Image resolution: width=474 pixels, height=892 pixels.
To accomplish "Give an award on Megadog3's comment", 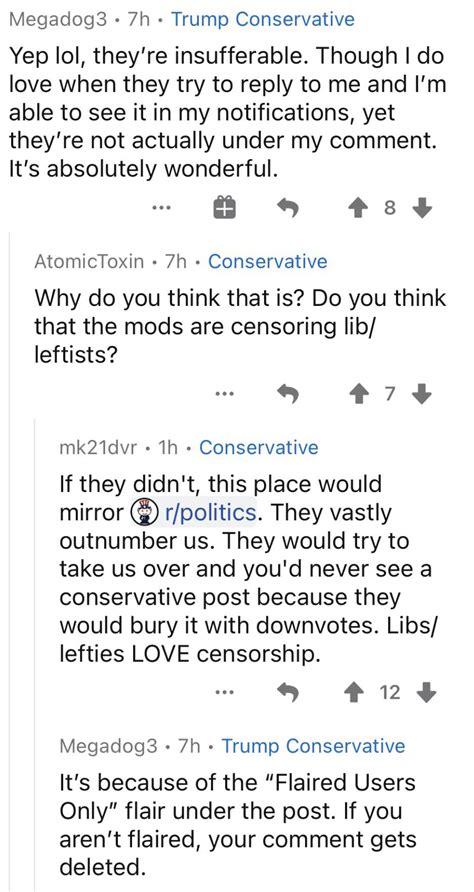I will 224,209.
